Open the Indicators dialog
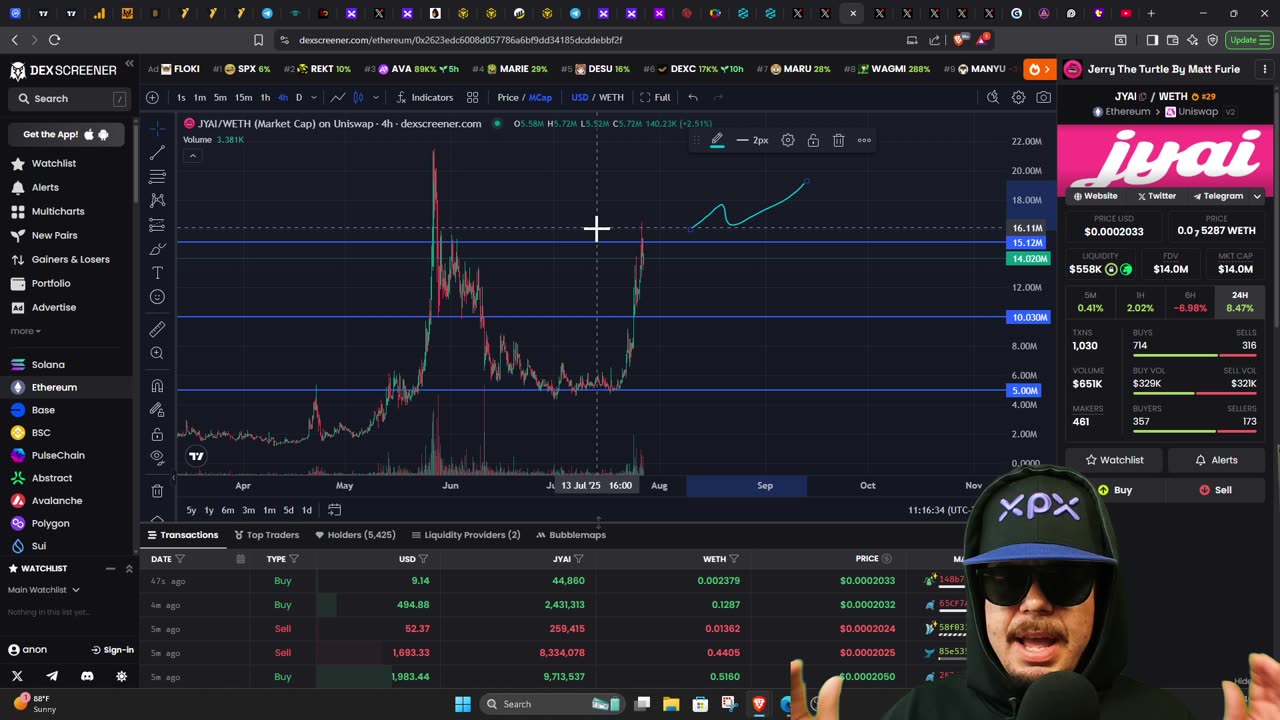The height and width of the screenshot is (720, 1280). 425,97
